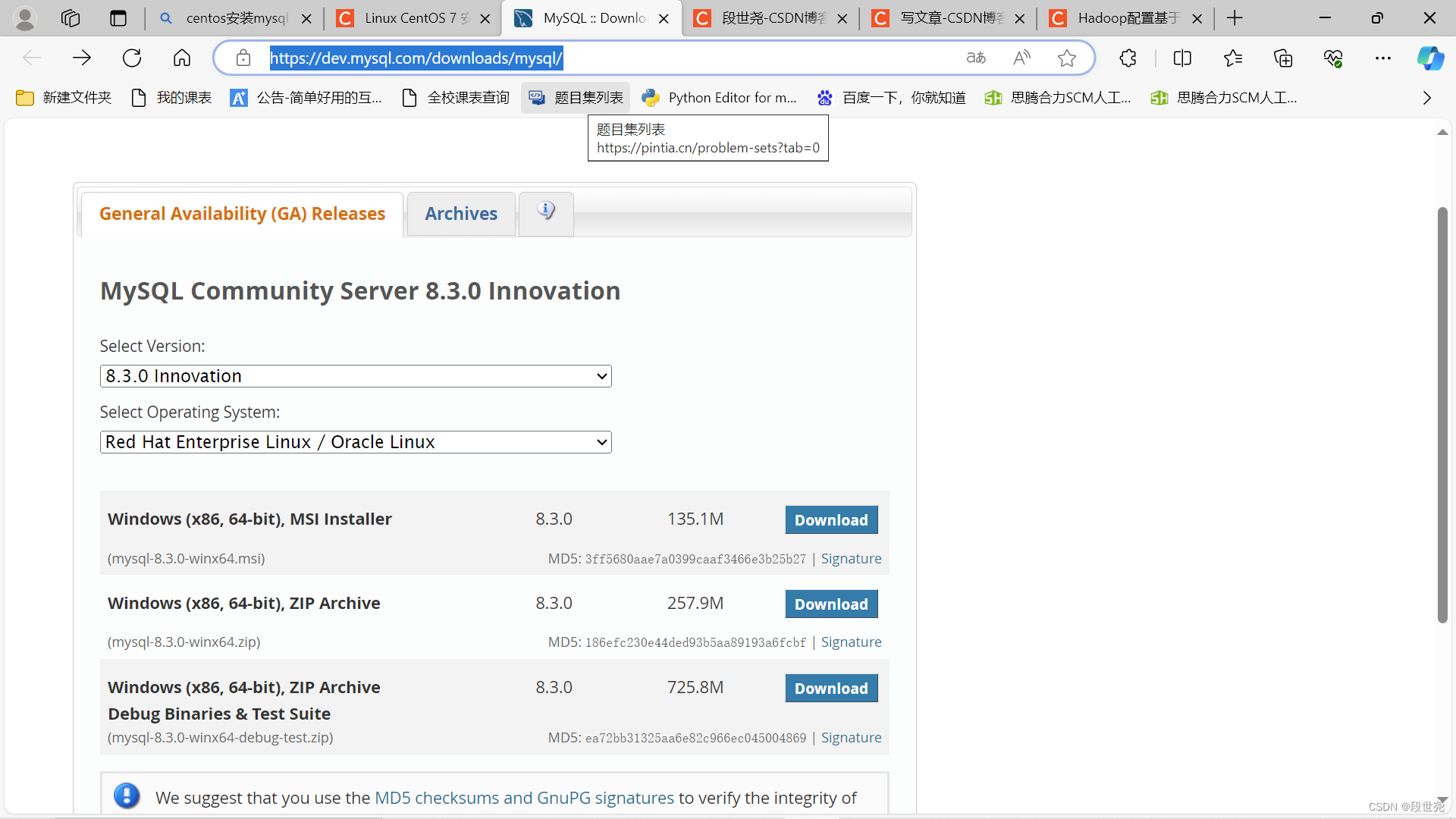The width and height of the screenshot is (1456, 819).
Task: Select General Availability (GA) Releases tab
Action: (242, 214)
